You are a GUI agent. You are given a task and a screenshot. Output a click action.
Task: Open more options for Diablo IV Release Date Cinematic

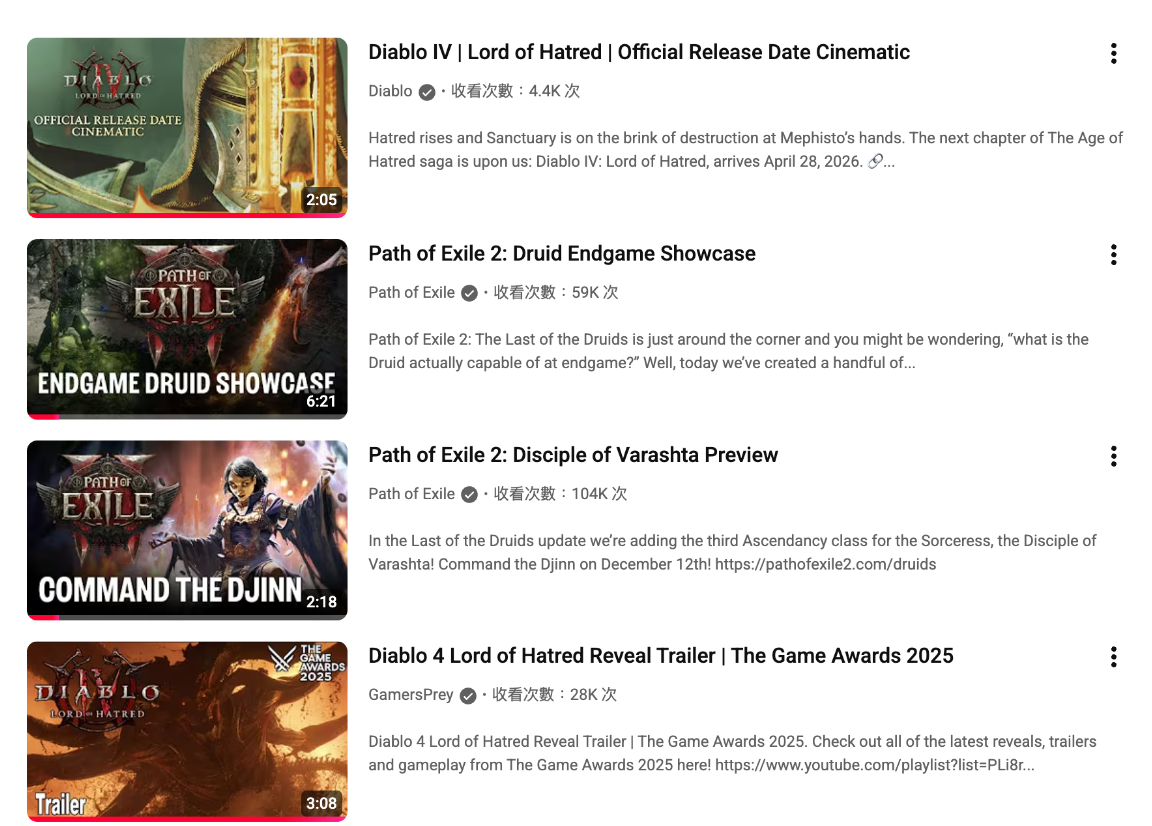point(1113,54)
